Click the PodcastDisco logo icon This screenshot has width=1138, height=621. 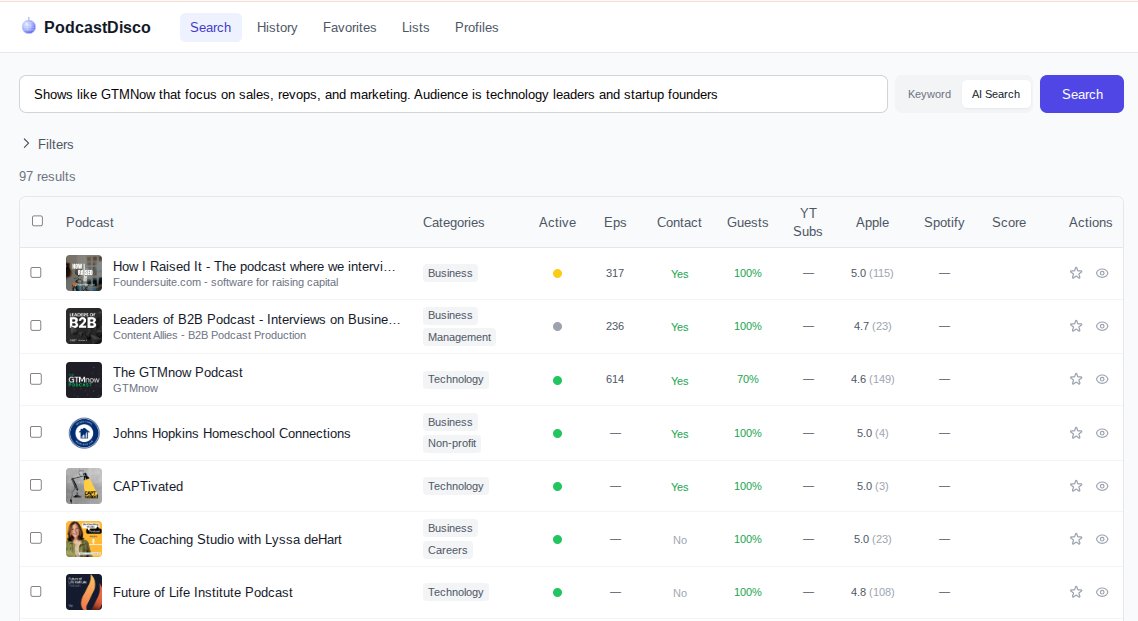pyautogui.click(x=28, y=27)
